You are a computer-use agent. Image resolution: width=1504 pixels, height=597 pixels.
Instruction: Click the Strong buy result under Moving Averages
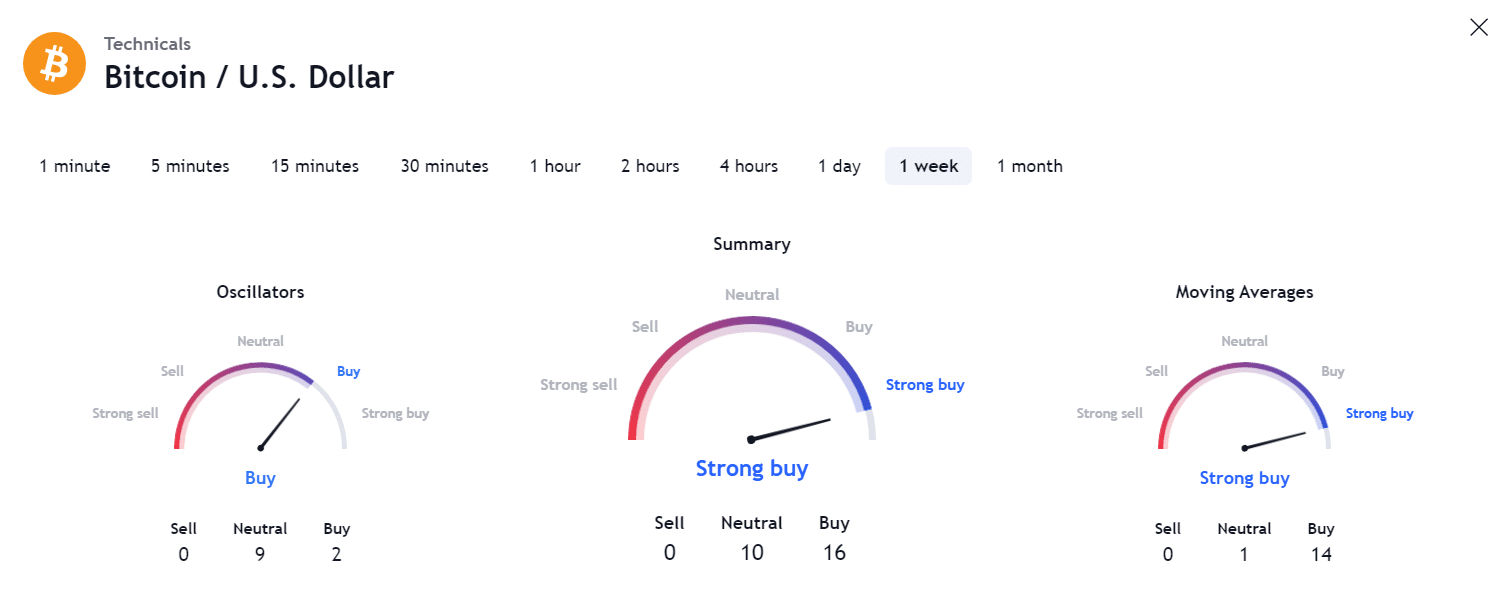(1244, 478)
